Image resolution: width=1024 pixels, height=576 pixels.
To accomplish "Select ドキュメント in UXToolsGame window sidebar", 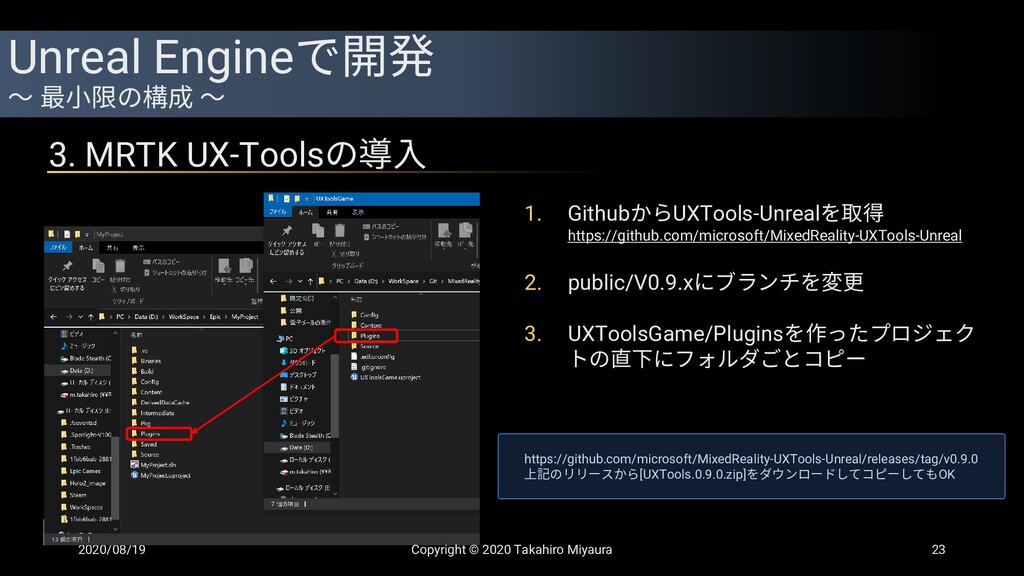I will tap(298, 387).
